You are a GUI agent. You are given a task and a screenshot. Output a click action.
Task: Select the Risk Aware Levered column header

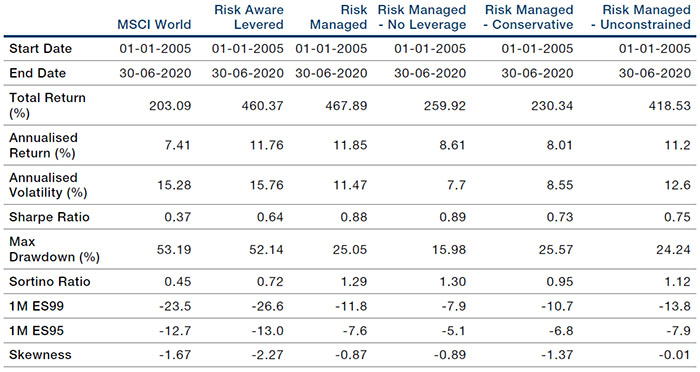[249, 17]
